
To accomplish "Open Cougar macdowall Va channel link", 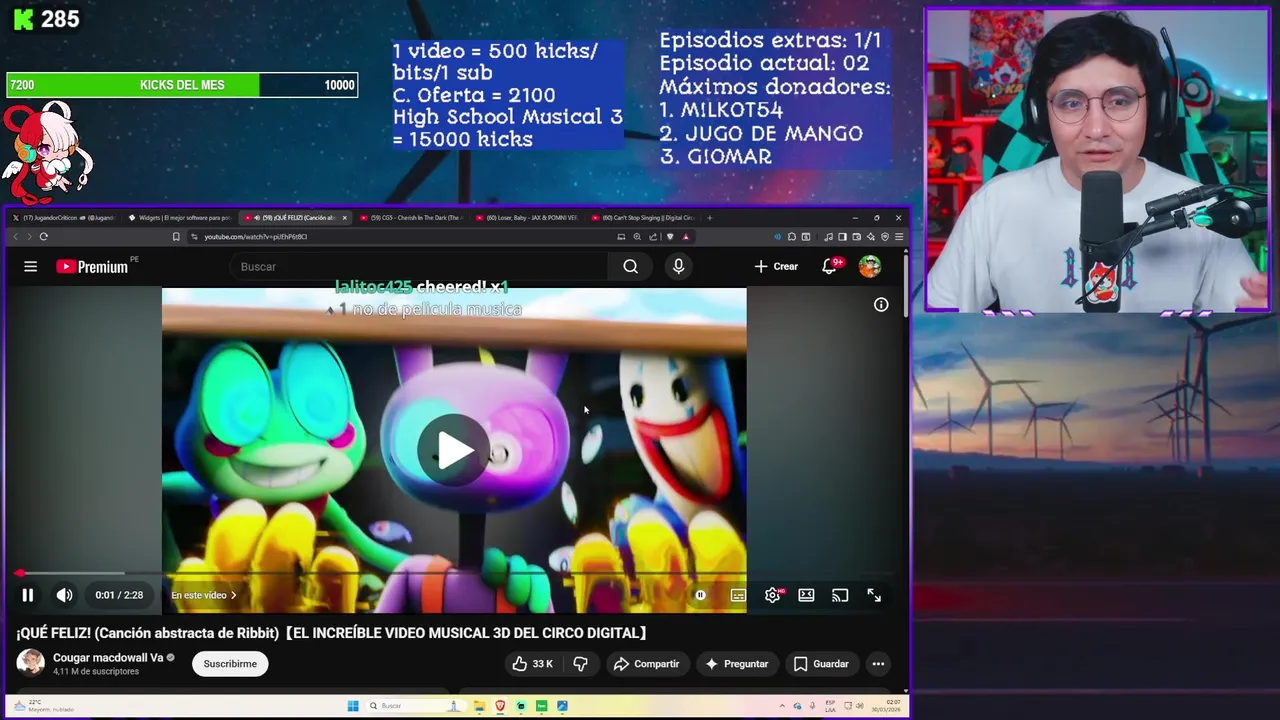I will coord(108,658).
